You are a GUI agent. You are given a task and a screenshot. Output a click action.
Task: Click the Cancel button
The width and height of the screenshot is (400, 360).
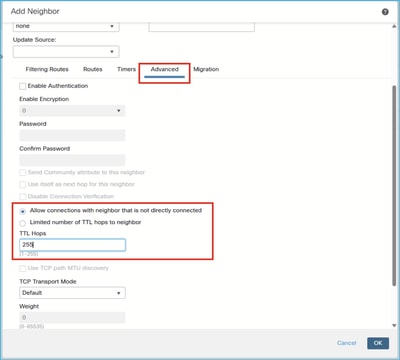tap(347, 343)
